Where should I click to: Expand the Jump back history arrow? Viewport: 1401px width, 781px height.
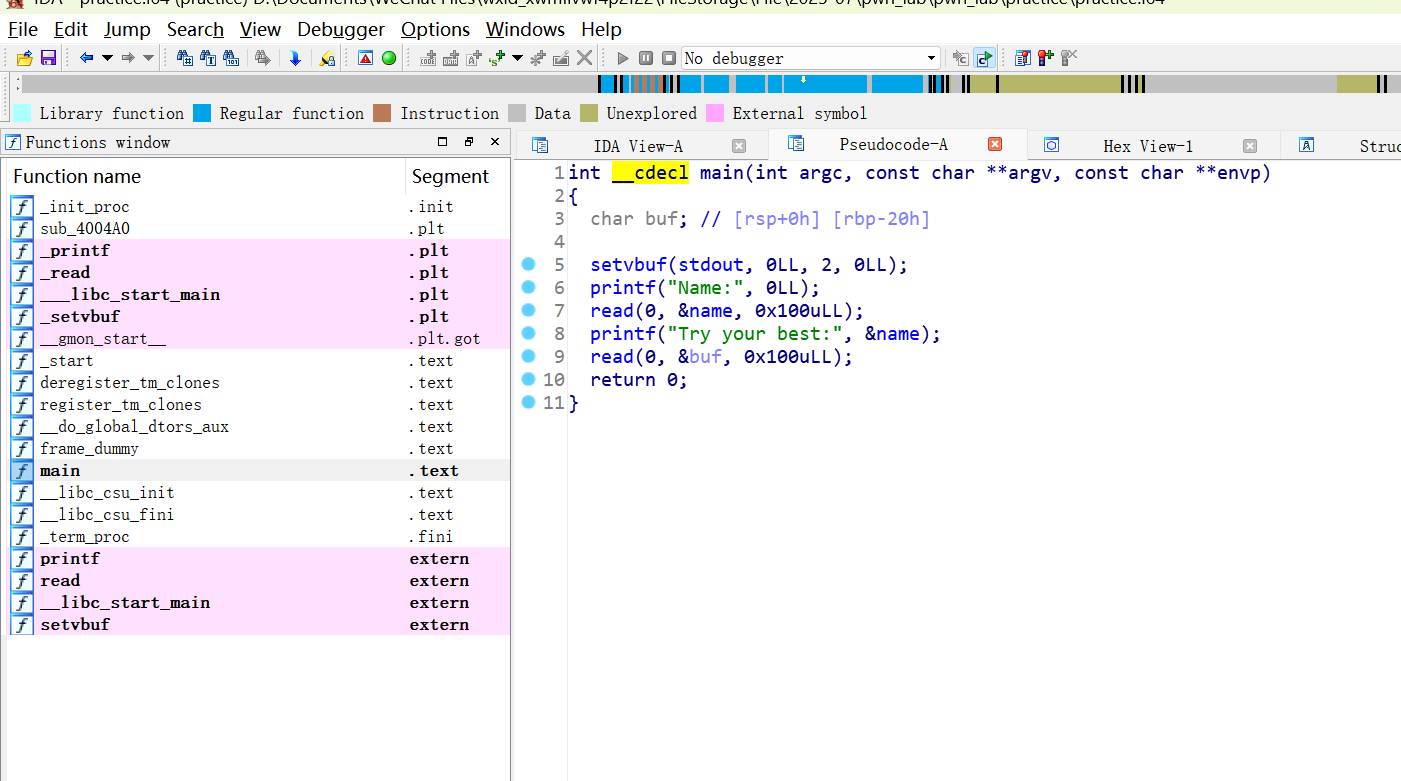point(107,58)
